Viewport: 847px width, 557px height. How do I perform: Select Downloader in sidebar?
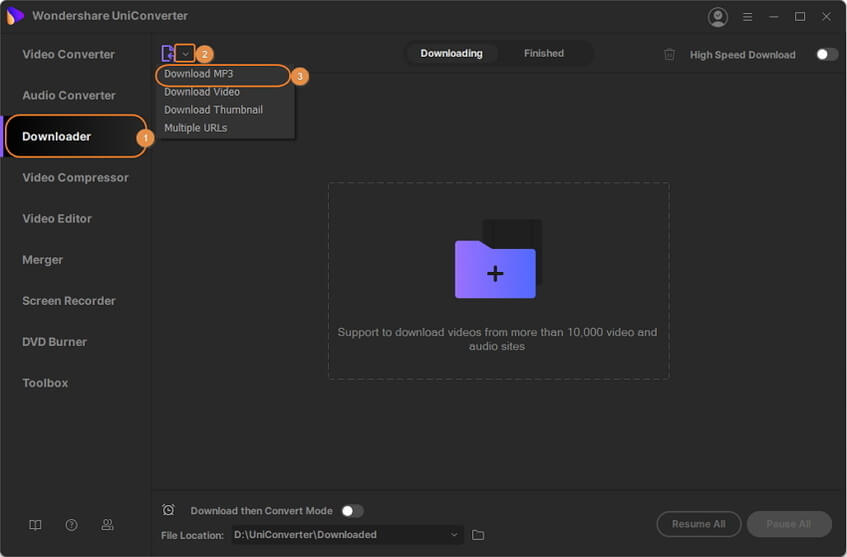pyautogui.click(x=76, y=137)
